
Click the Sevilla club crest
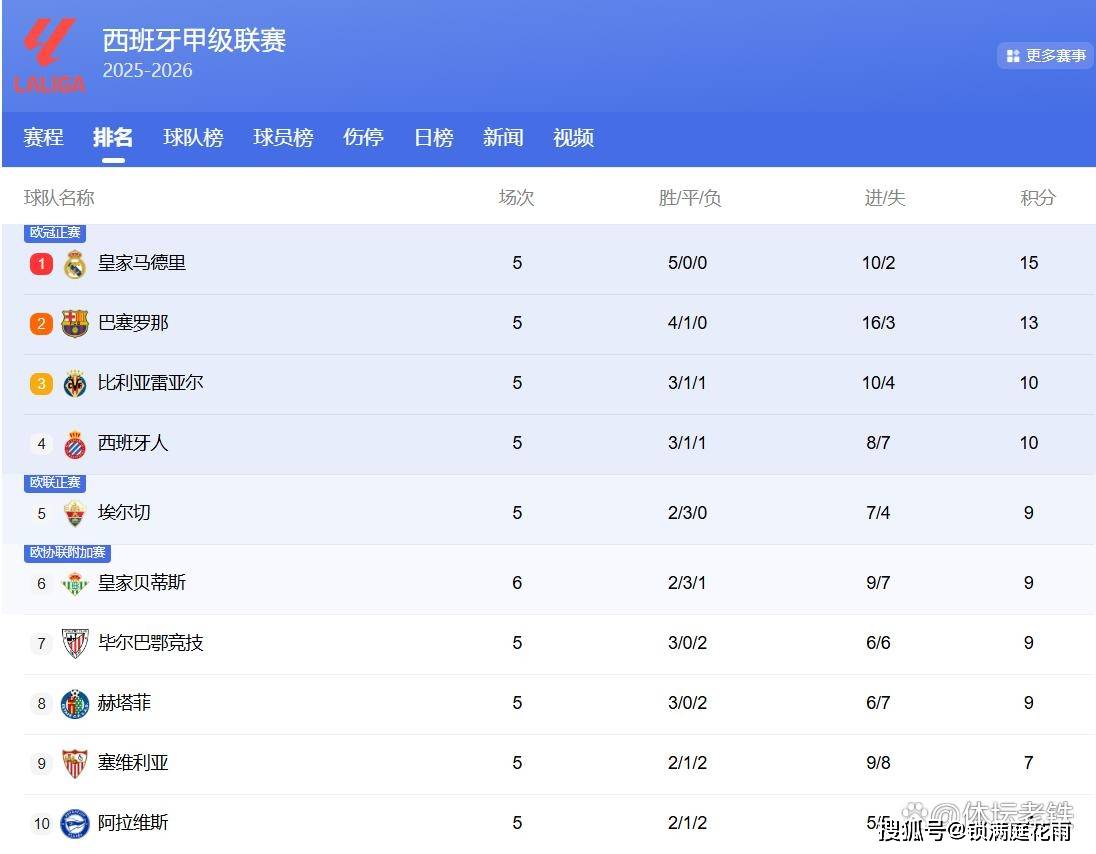[x=75, y=764]
